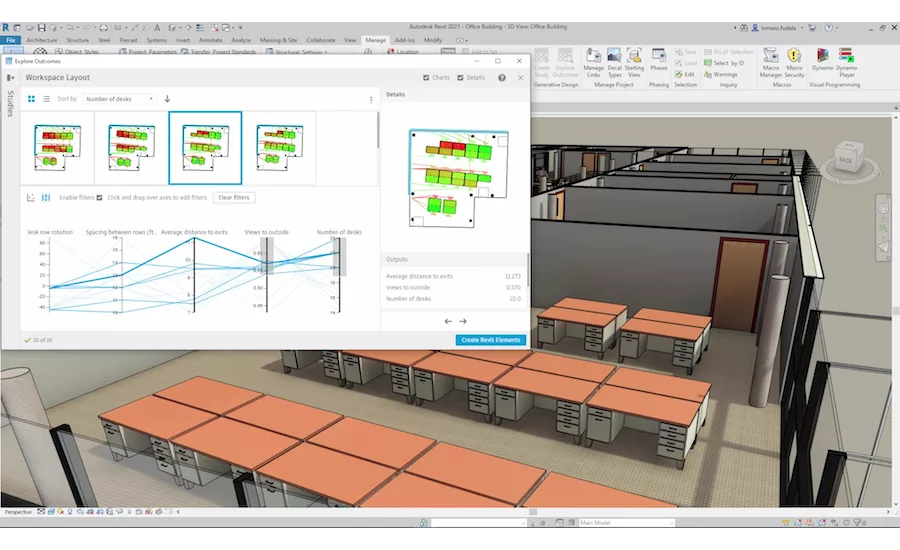Open the File tab
900x550 pixels.
pos(10,40)
